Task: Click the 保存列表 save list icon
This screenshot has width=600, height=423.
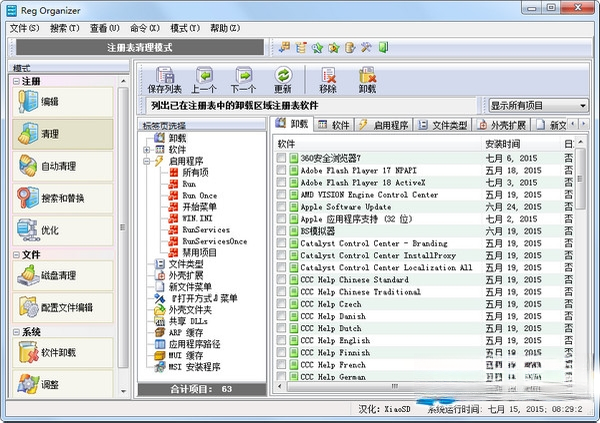Action: coord(165,80)
